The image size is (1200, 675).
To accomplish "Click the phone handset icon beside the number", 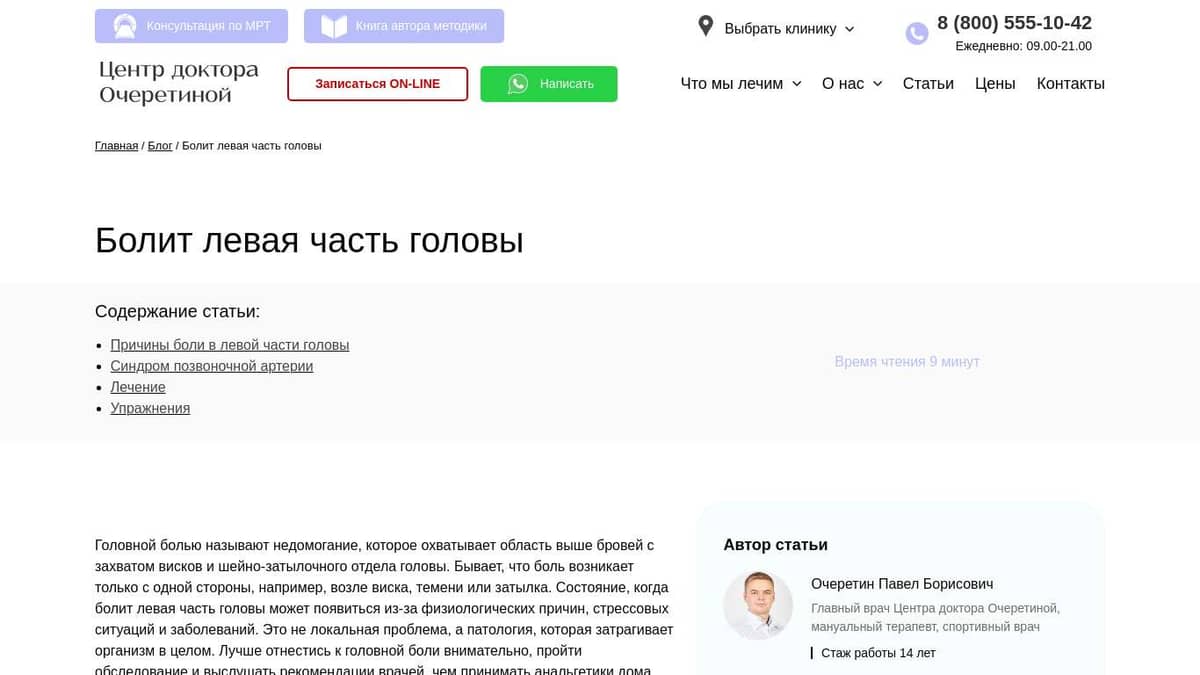I will (x=916, y=33).
